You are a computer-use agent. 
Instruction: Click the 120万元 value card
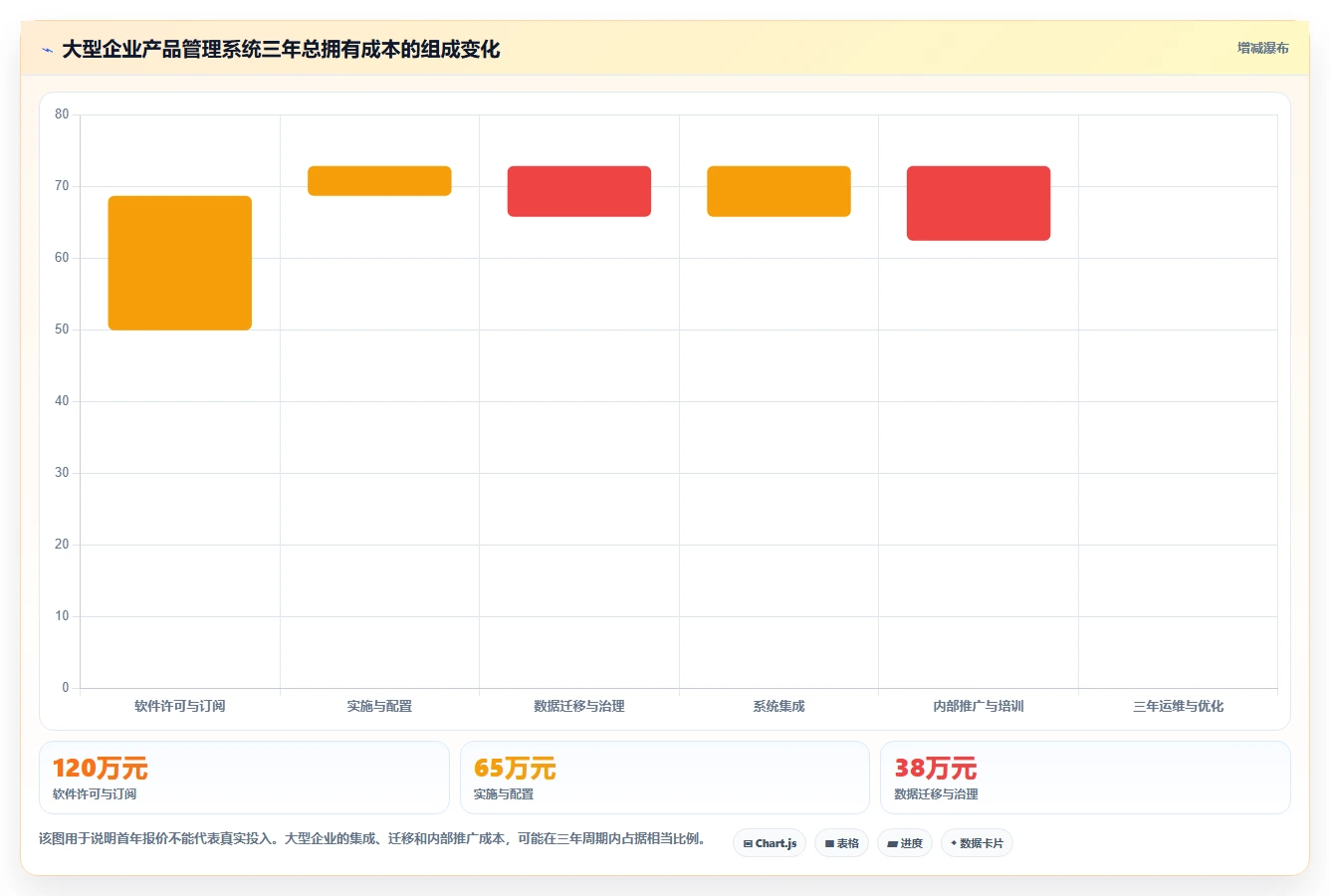click(244, 778)
